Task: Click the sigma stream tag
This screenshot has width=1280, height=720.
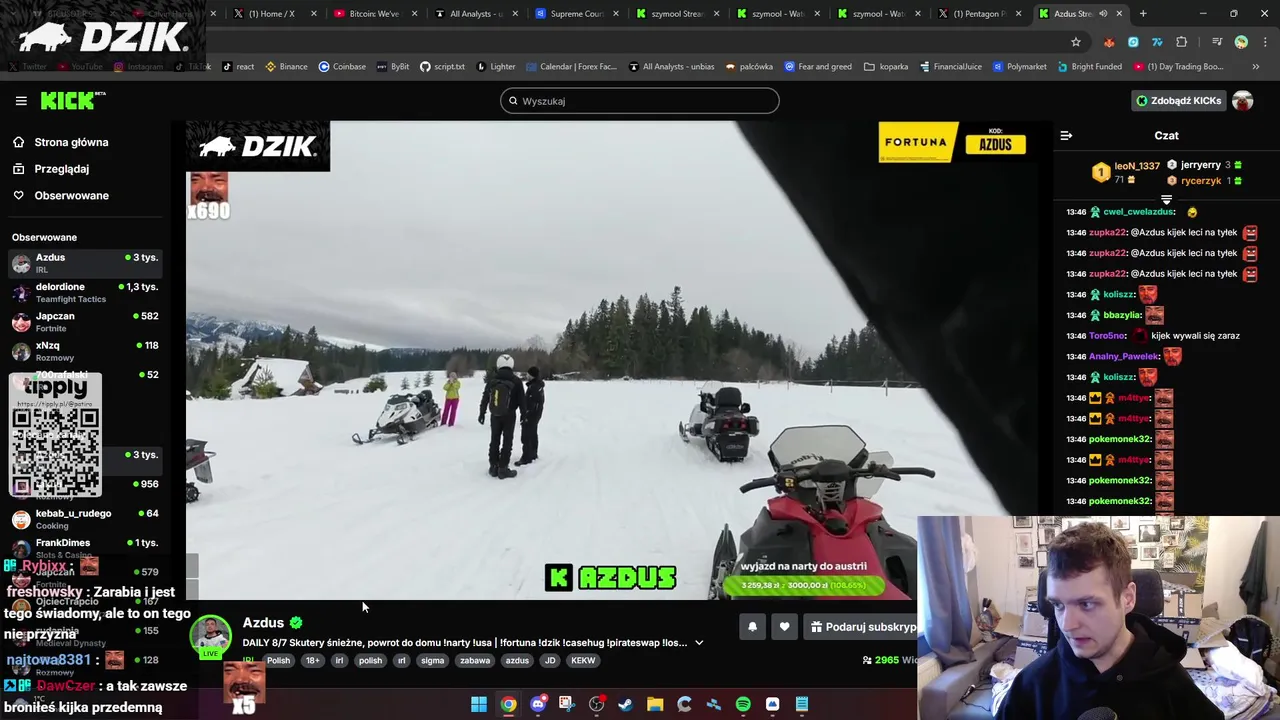Action: tap(432, 660)
